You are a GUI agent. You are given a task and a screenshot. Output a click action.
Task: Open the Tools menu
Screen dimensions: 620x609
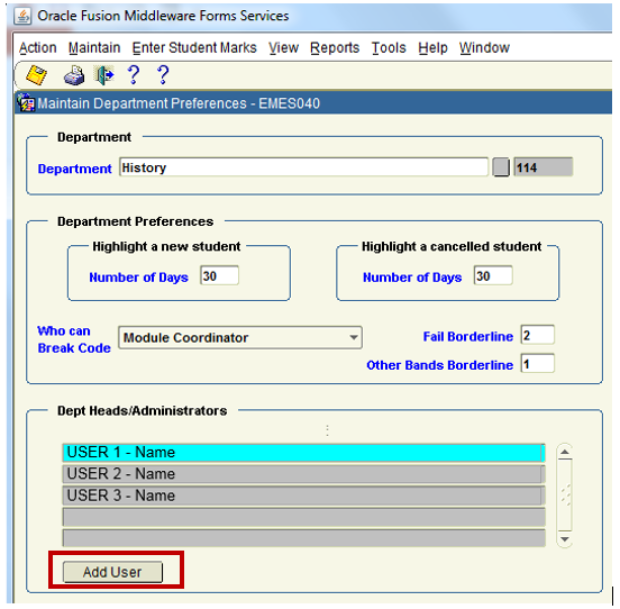click(x=388, y=48)
